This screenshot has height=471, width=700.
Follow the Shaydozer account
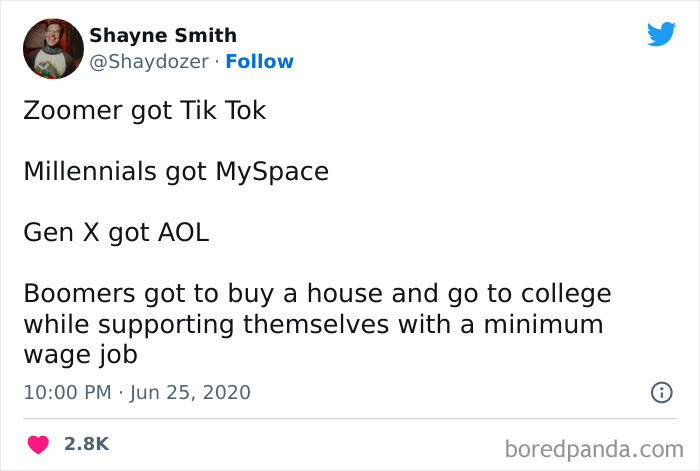[259, 62]
